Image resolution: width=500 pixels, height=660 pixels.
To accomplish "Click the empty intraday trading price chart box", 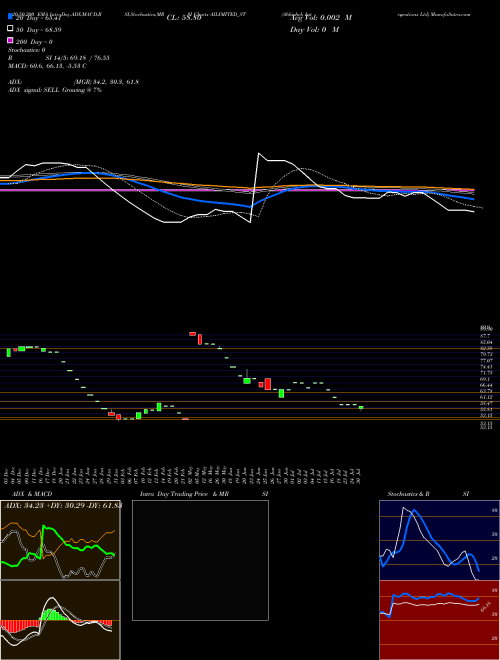I will (x=200, y=560).
